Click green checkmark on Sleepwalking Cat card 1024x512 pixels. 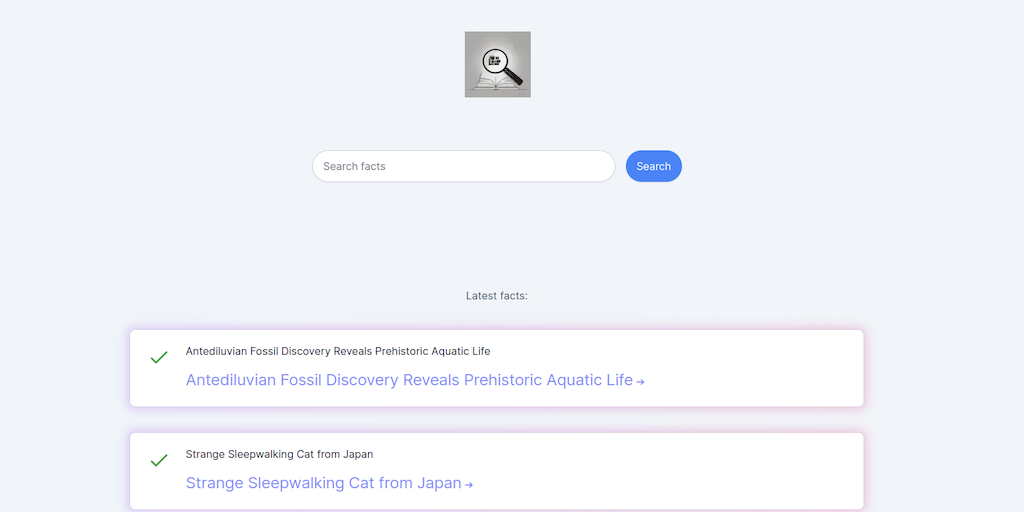point(159,460)
